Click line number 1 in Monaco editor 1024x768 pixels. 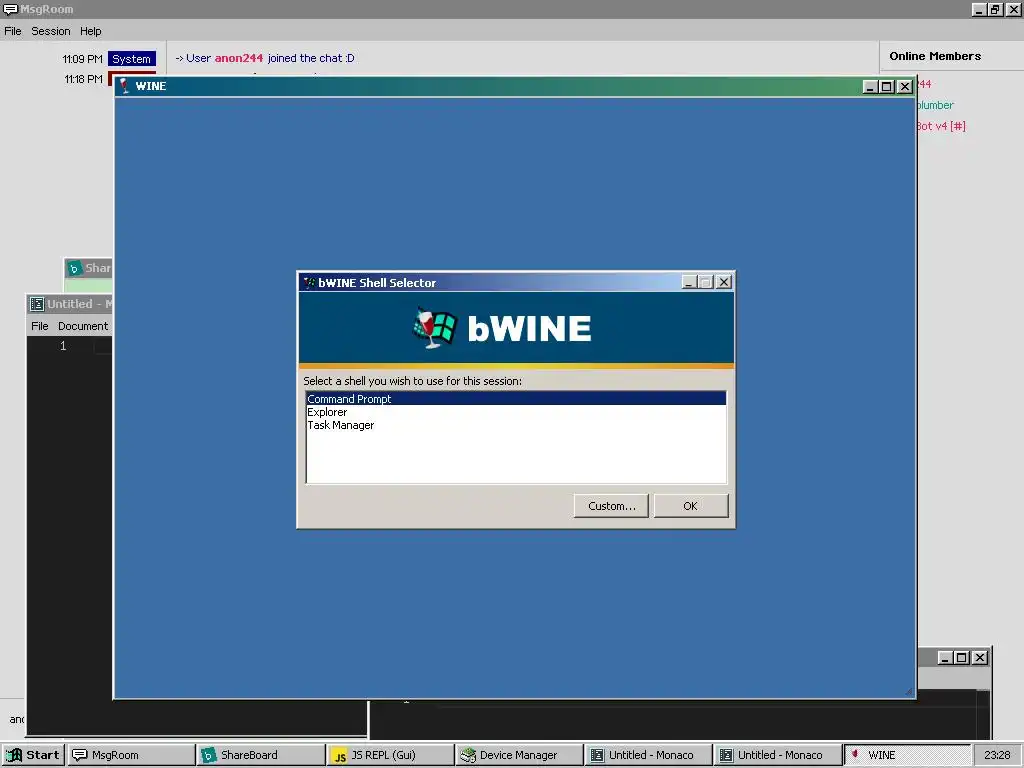click(x=63, y=345)
